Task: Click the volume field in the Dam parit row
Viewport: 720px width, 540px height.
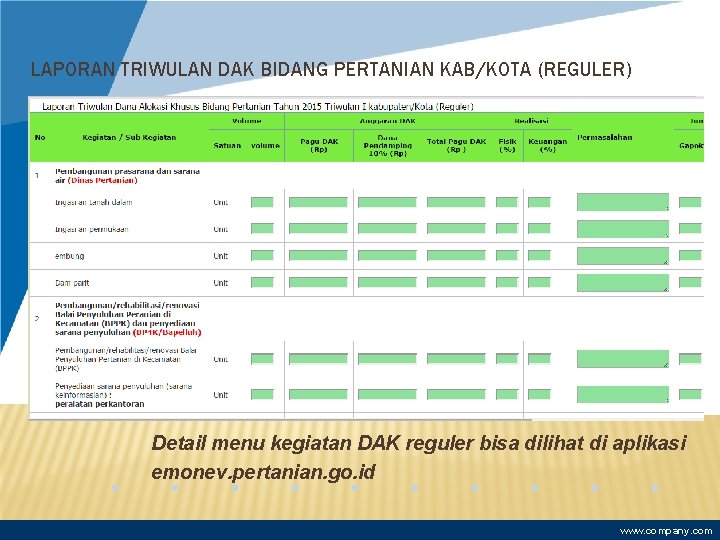Action: (x=262, y=282)
